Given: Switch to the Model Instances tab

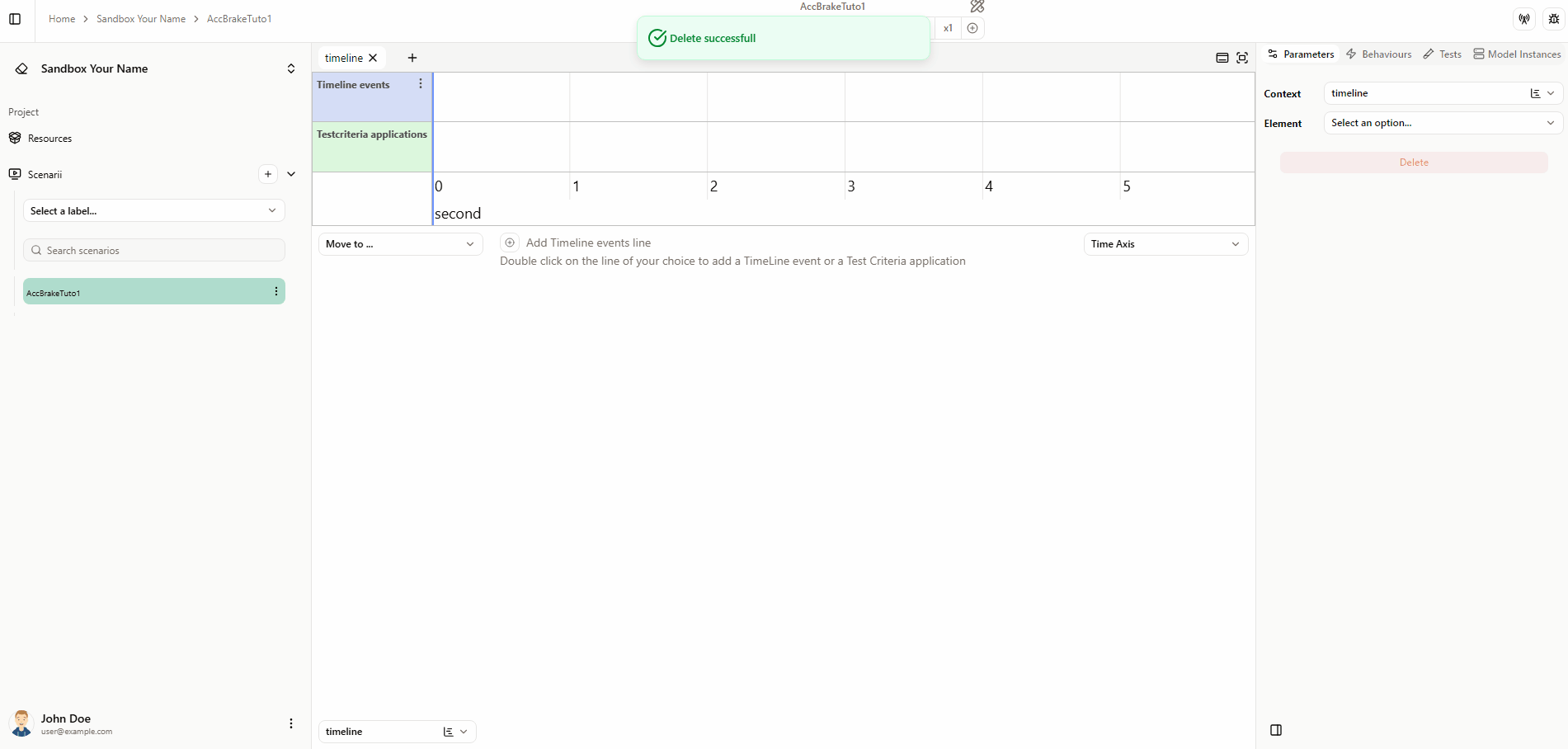Looking at the screenshot, I should click(x=1523, y=54).
